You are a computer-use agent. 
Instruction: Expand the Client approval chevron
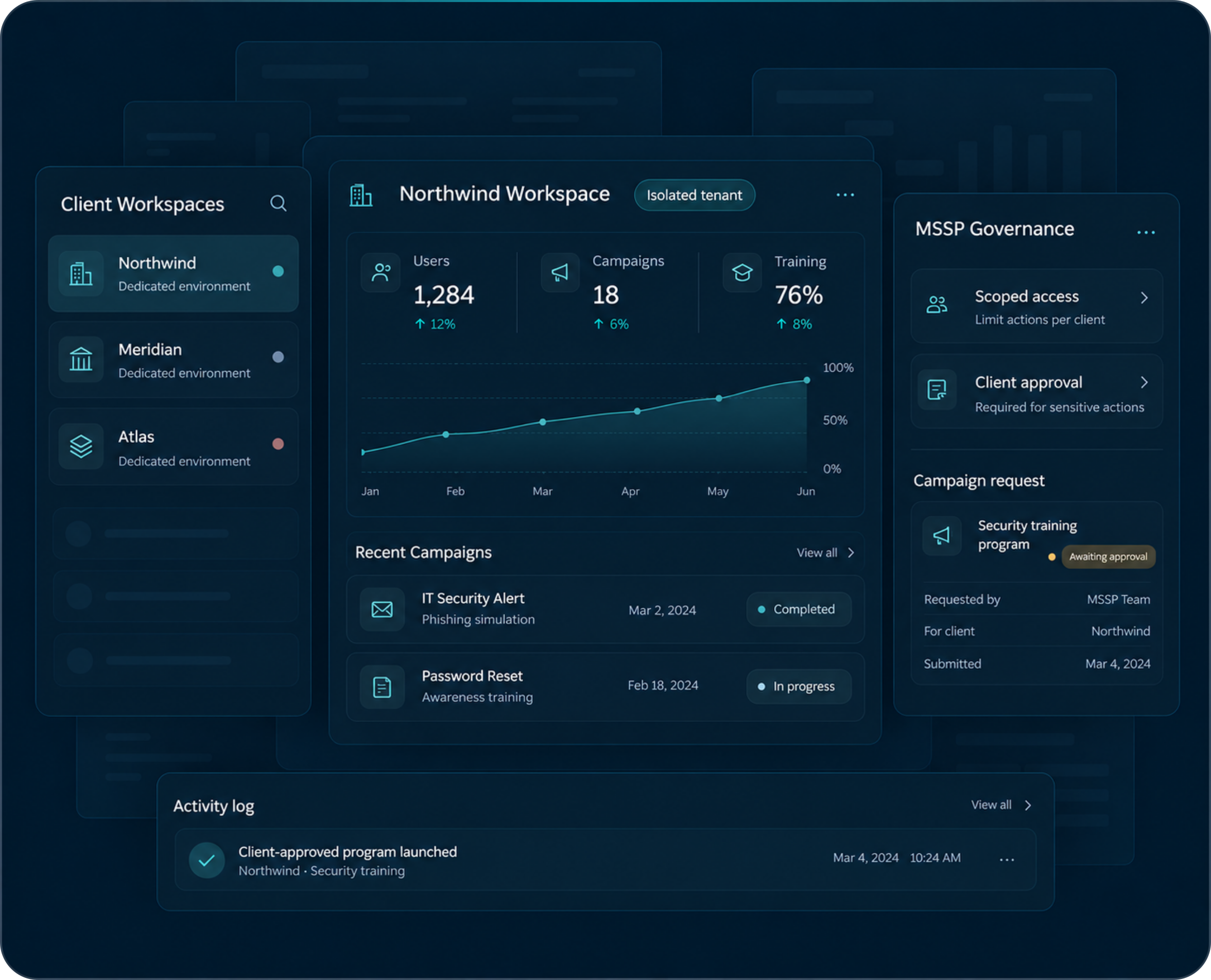[x=1145, y=383]
